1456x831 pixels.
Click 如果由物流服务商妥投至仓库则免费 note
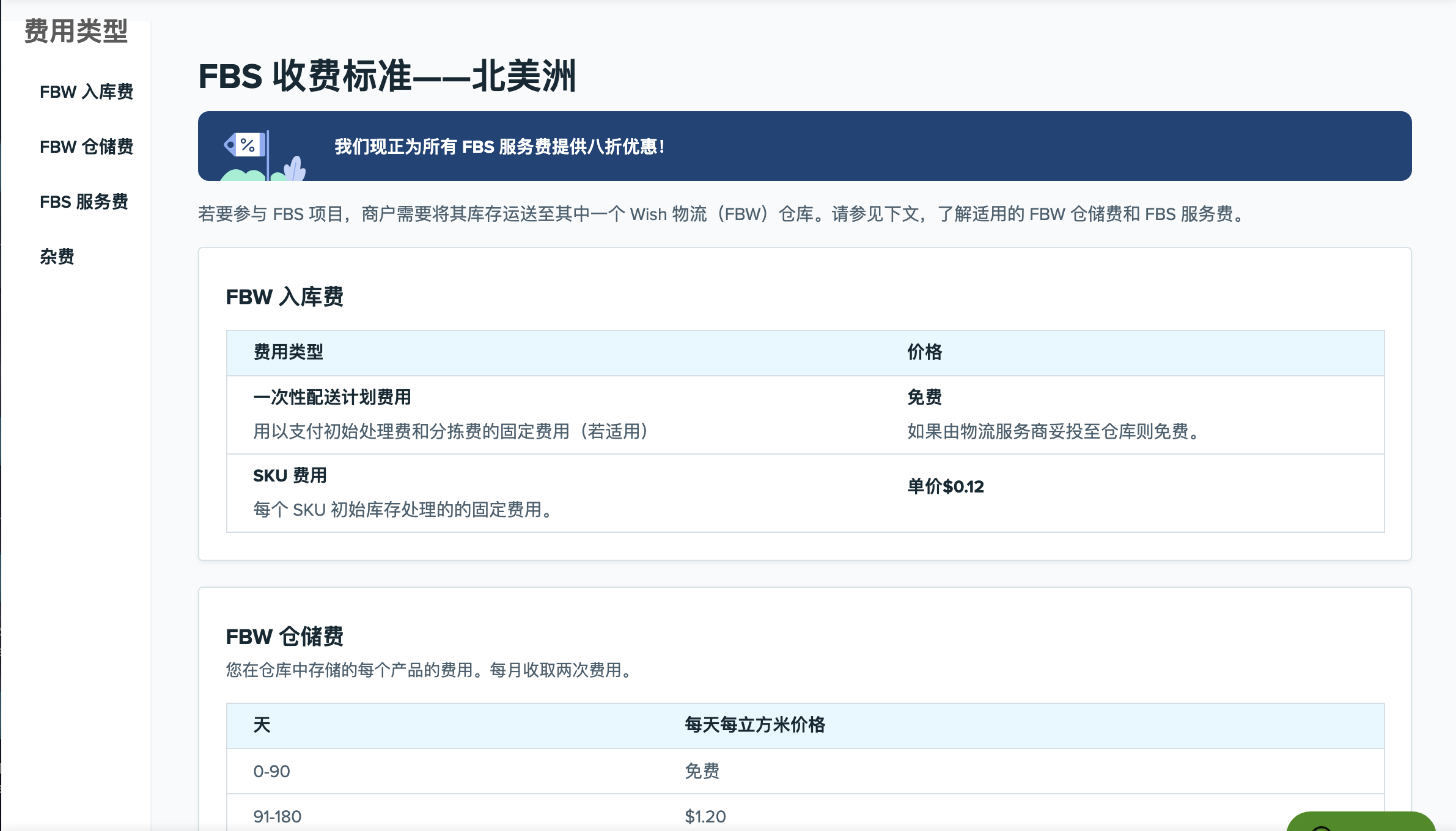click(1055, 431)
